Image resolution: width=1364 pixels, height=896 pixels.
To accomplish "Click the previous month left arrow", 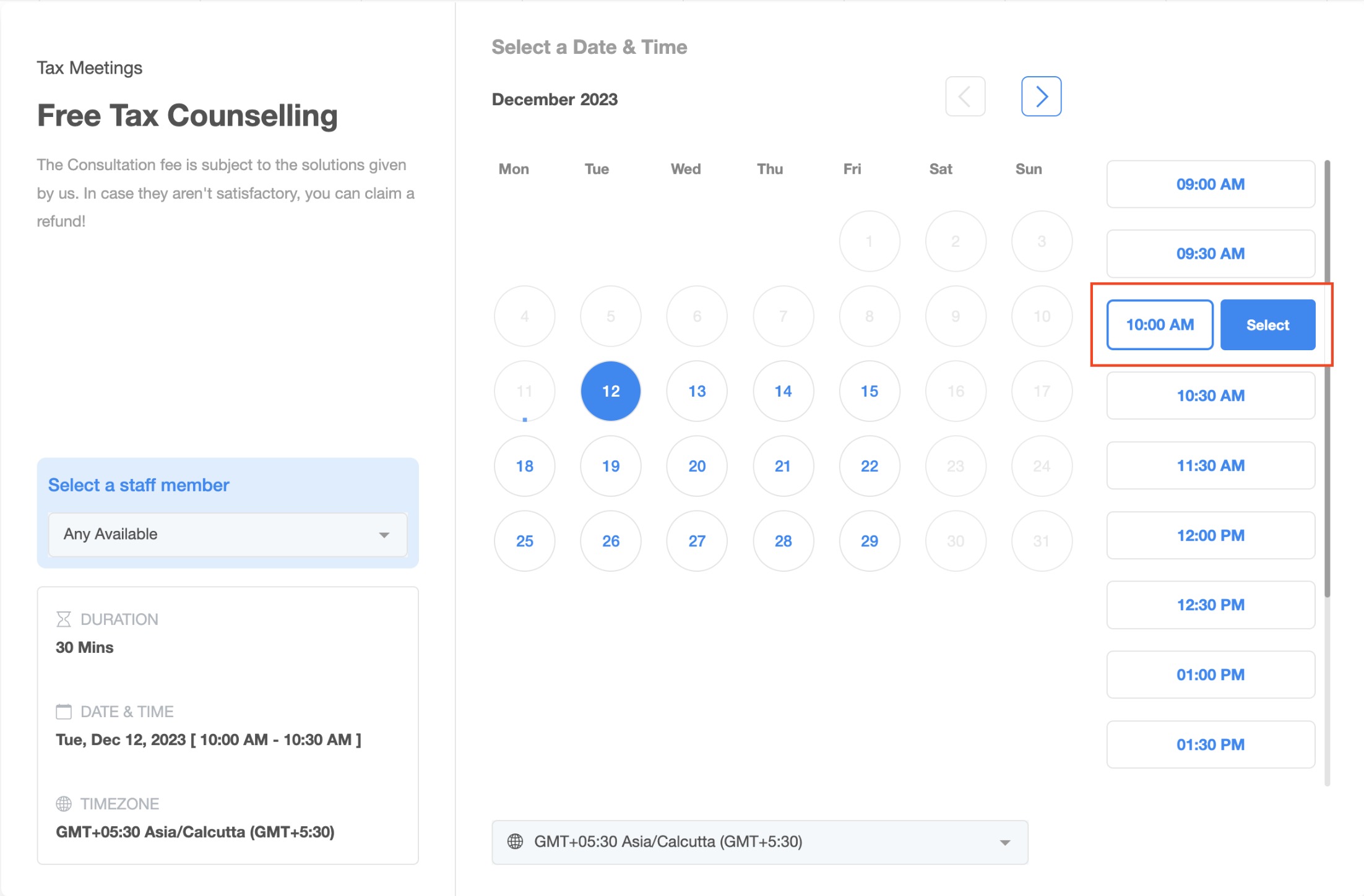I will click(965, 97).
